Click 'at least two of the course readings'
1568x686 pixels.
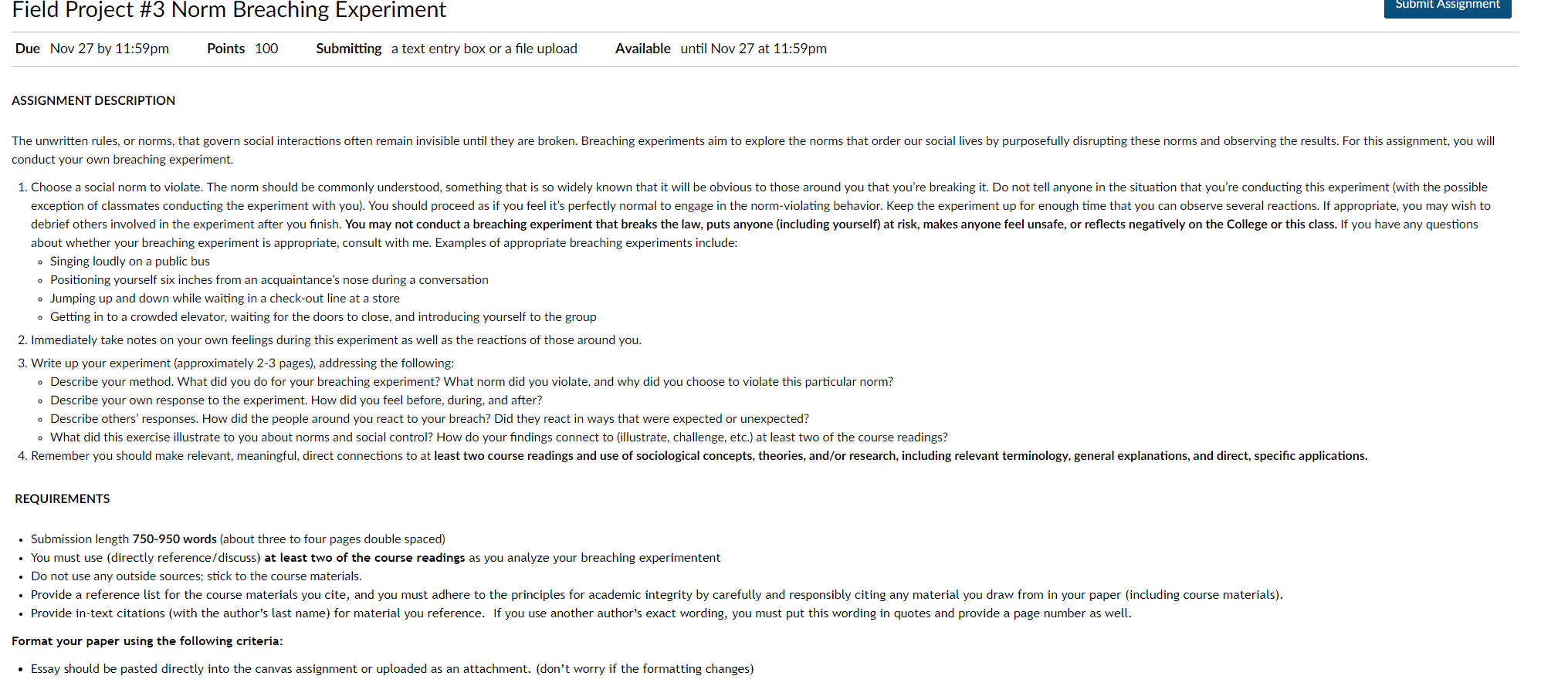pos(364,557)
